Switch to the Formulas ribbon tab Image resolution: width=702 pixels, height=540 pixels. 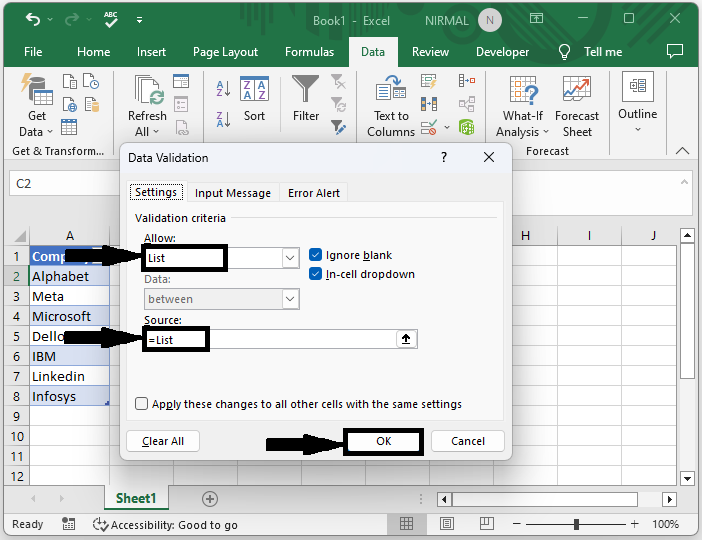[x=309, y=52]
